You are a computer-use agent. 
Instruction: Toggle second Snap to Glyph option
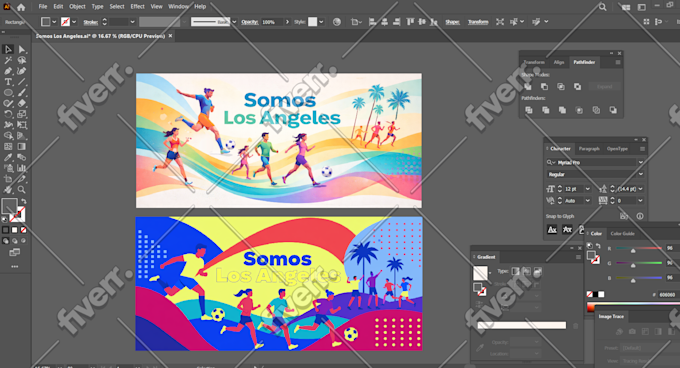tap(567, 230)
